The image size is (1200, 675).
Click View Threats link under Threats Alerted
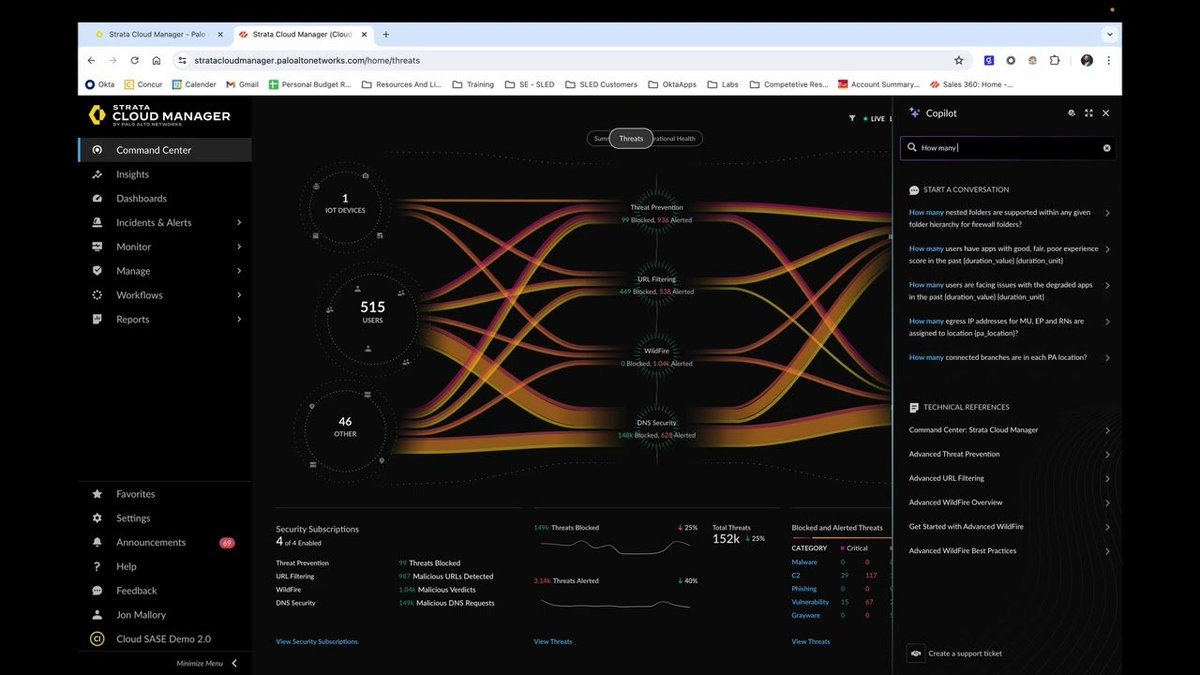(x=553, y=641)
